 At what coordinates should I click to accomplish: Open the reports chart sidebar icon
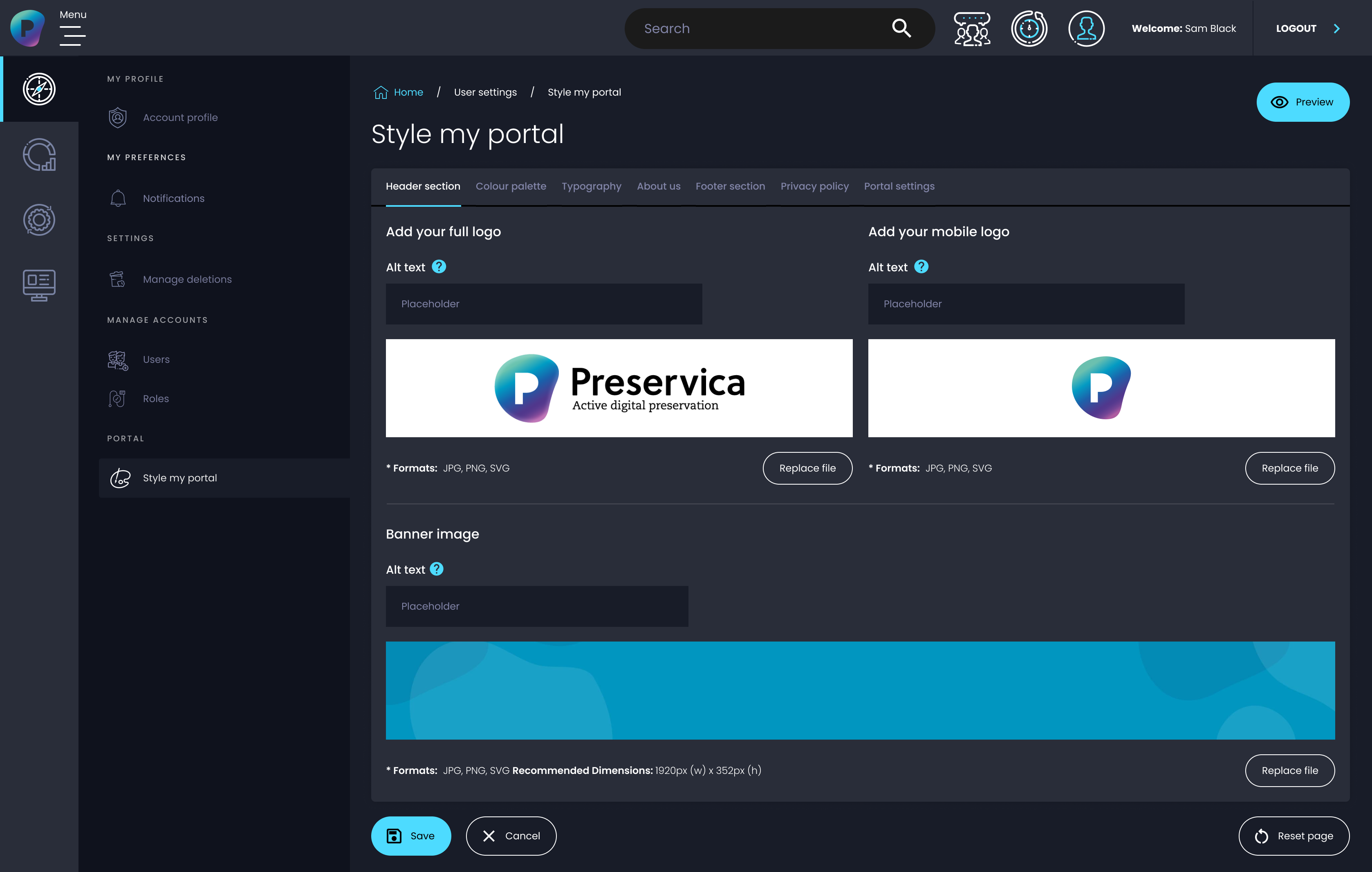(x=39, y=155)
